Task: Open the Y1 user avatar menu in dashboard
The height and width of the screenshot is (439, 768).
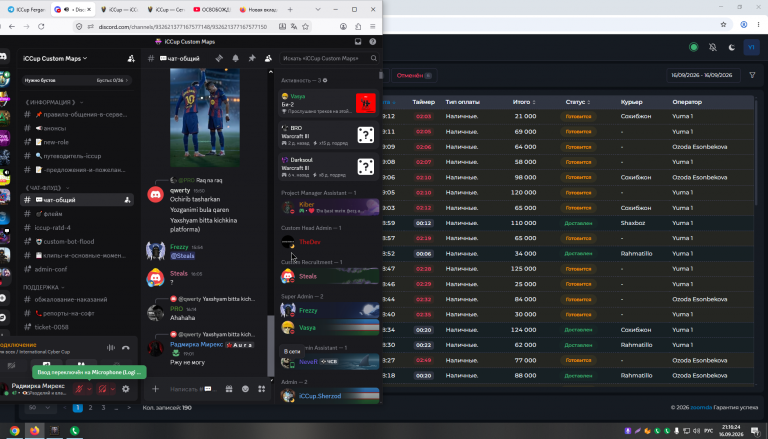Action: coord(751,47)
